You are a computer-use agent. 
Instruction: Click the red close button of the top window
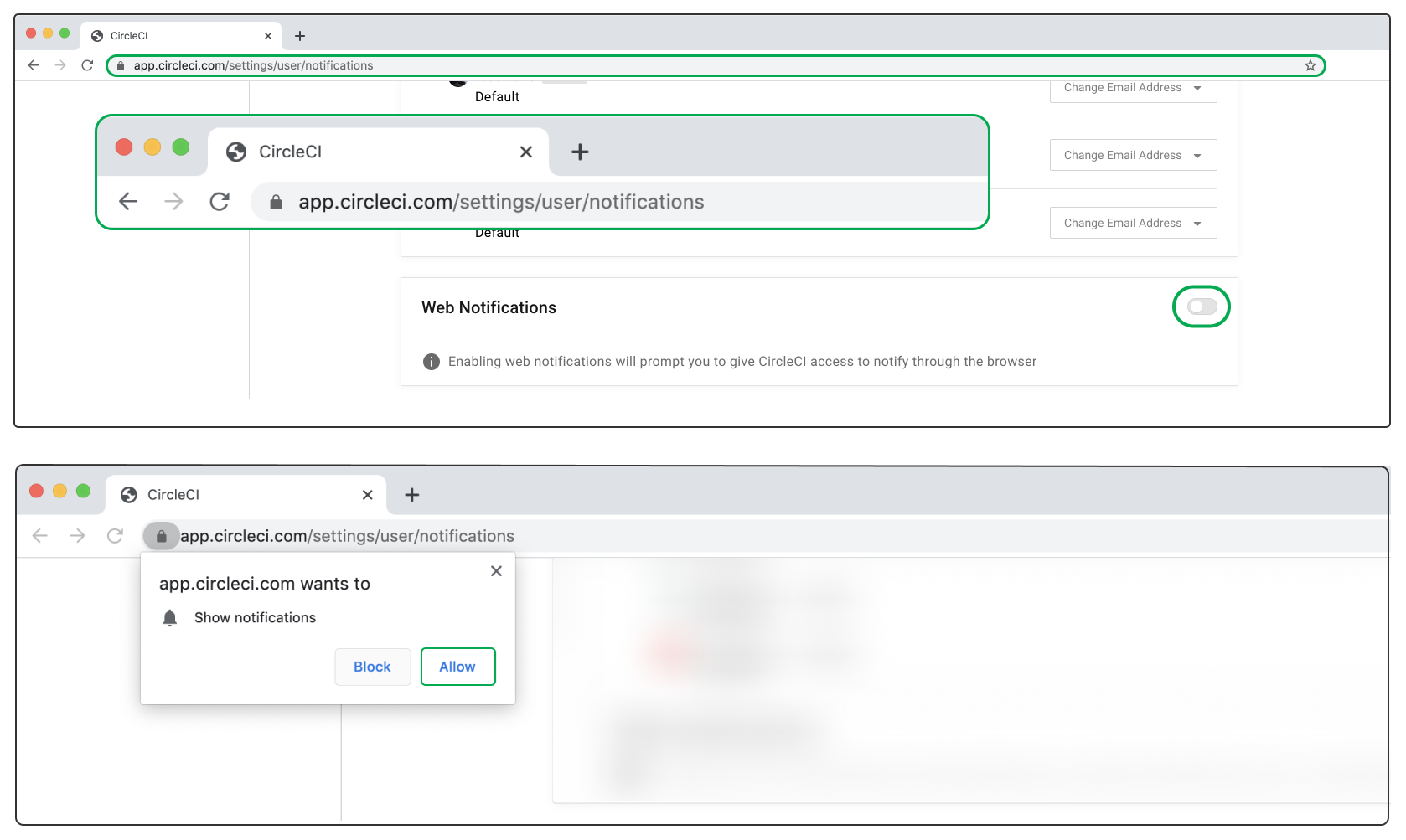pyautogui.click(x=31, y=33)
